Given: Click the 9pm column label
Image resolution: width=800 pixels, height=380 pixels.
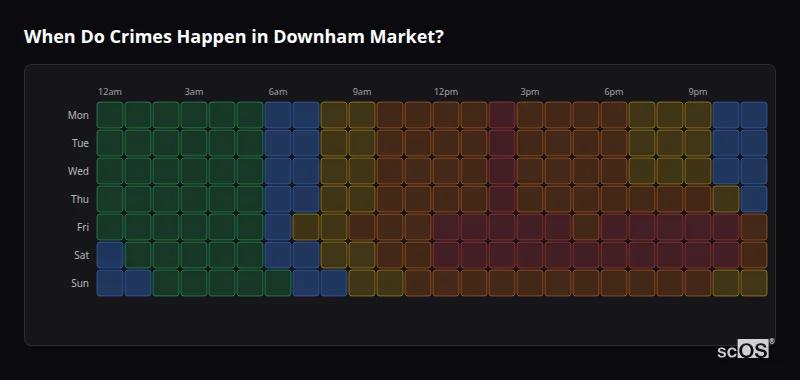Looking at the screenshot, I should pyautogui.click(x=698, y=92).
